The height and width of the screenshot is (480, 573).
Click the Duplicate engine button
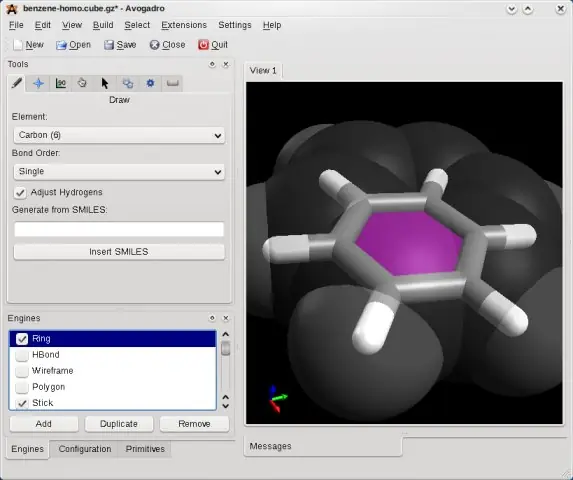tap(119, 424)
